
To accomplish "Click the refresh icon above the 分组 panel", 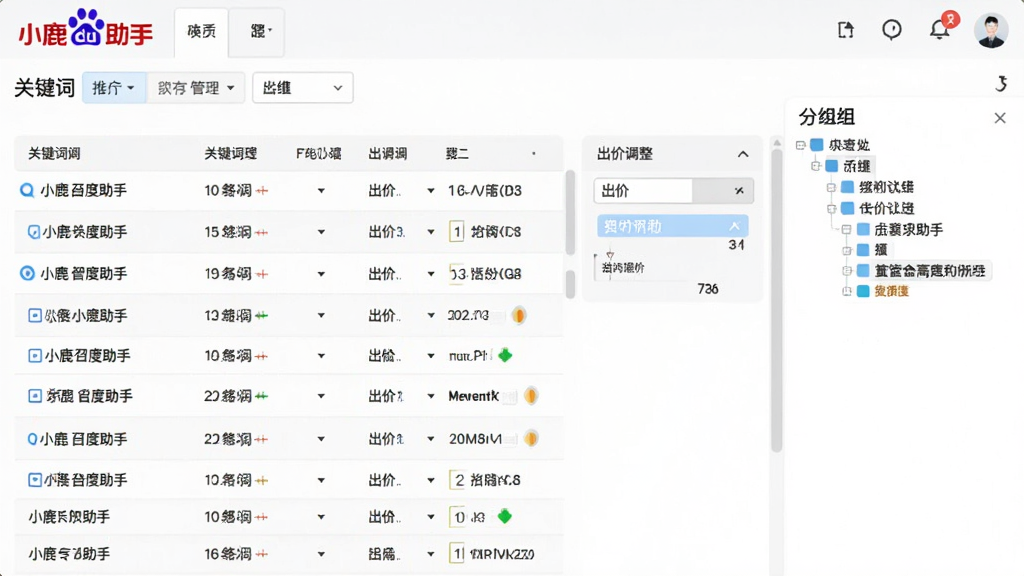I will click(x=1002, y=84).
